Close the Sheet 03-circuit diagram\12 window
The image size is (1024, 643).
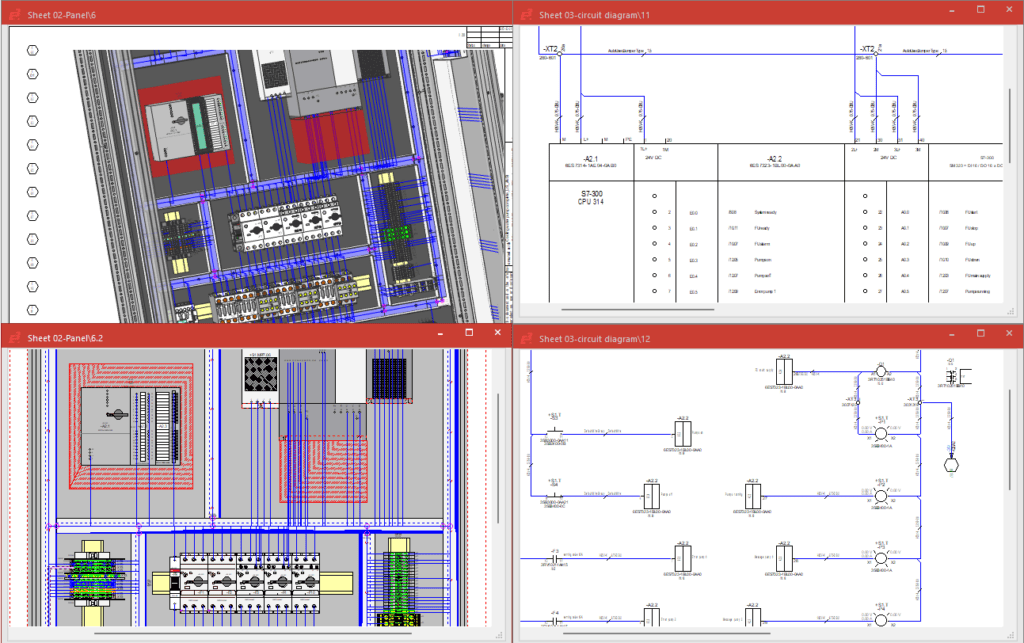[1009, 334]
